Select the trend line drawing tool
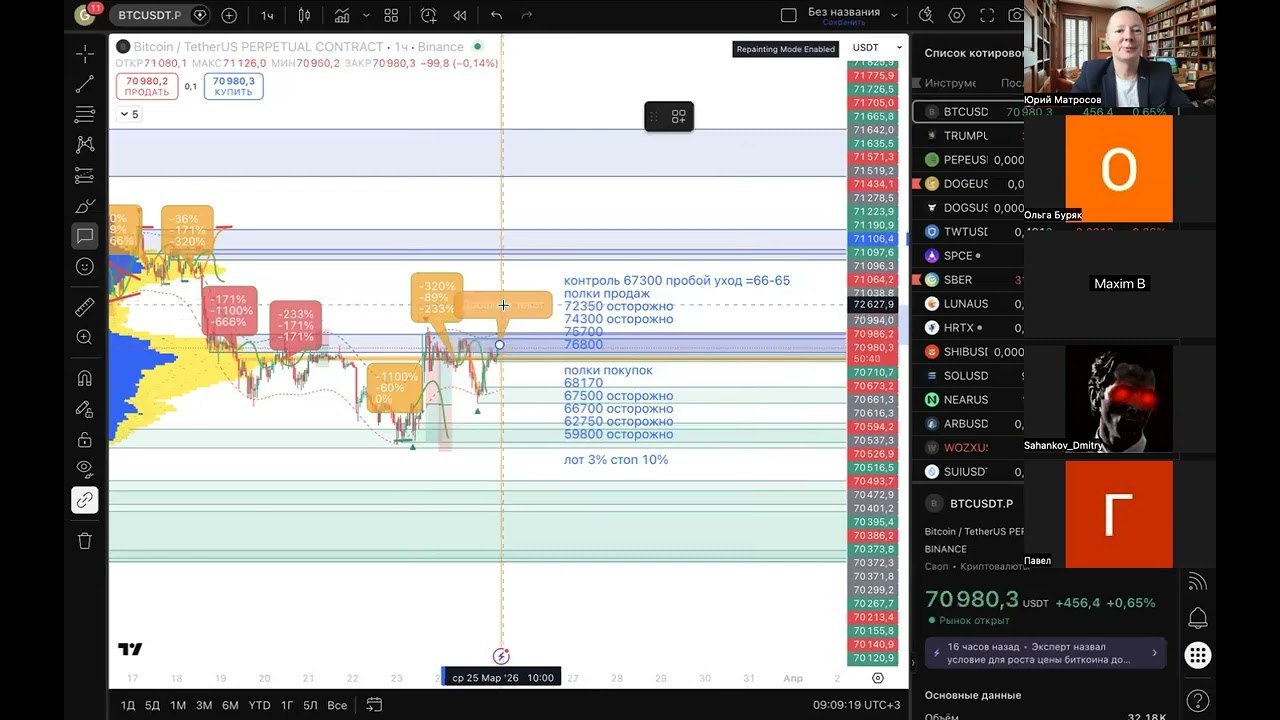 point(85,85)
